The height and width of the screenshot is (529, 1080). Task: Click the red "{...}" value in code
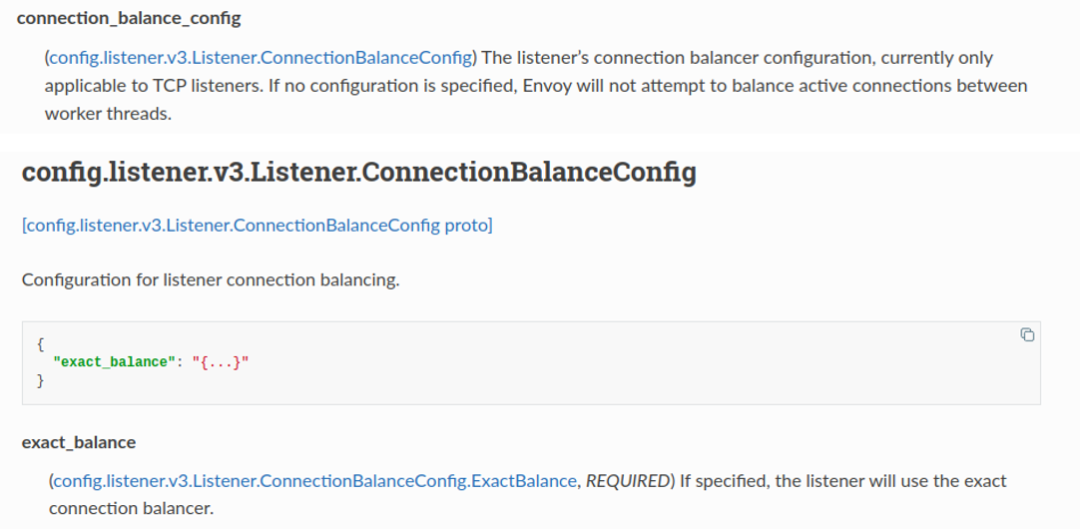pyautogui.click(x=219, y=362)
